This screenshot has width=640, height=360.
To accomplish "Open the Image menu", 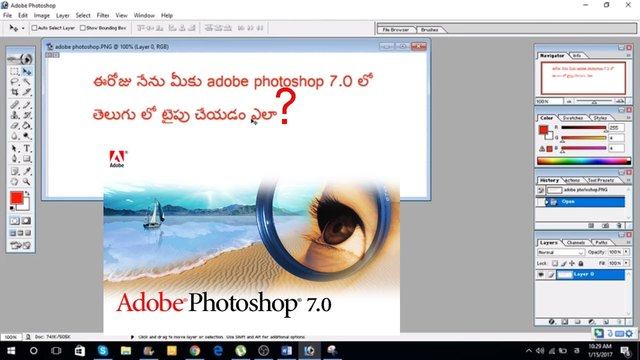I will pyautogui.click(x=42, y=16).
